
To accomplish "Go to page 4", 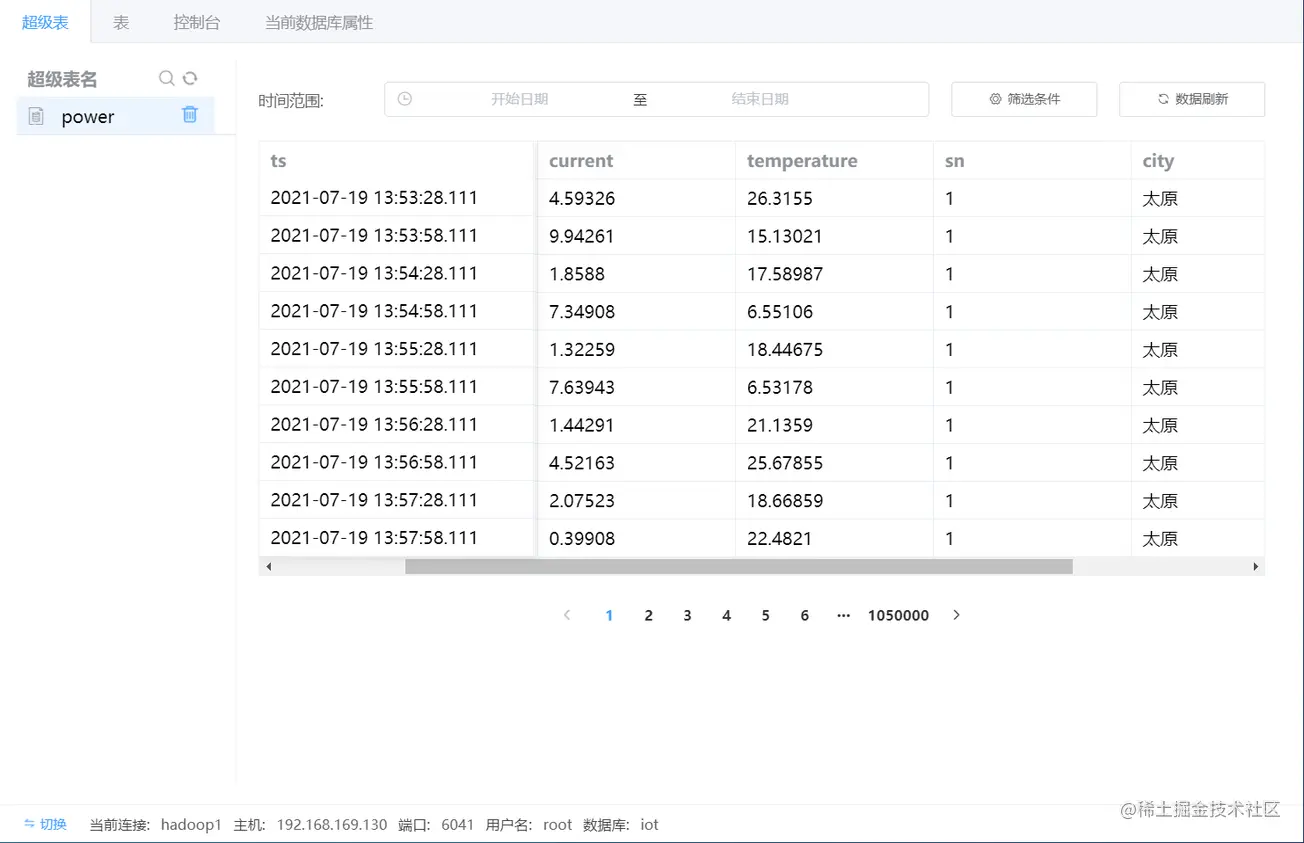I will coord(726,615).
